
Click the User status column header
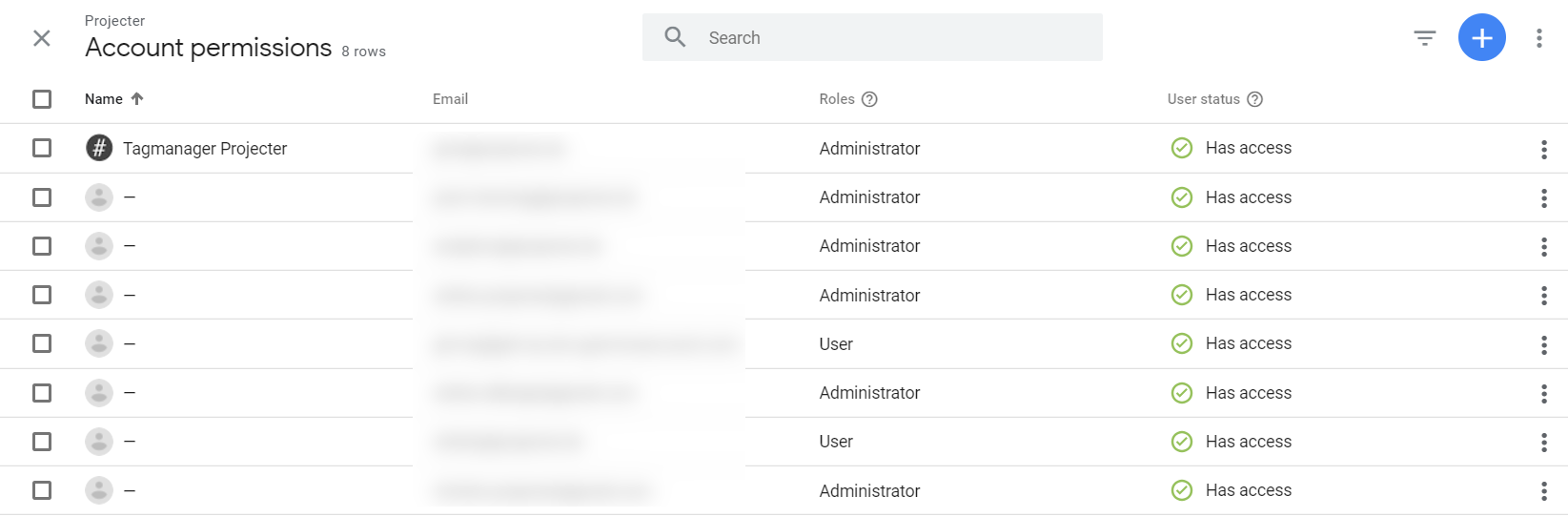point(1204,99)
